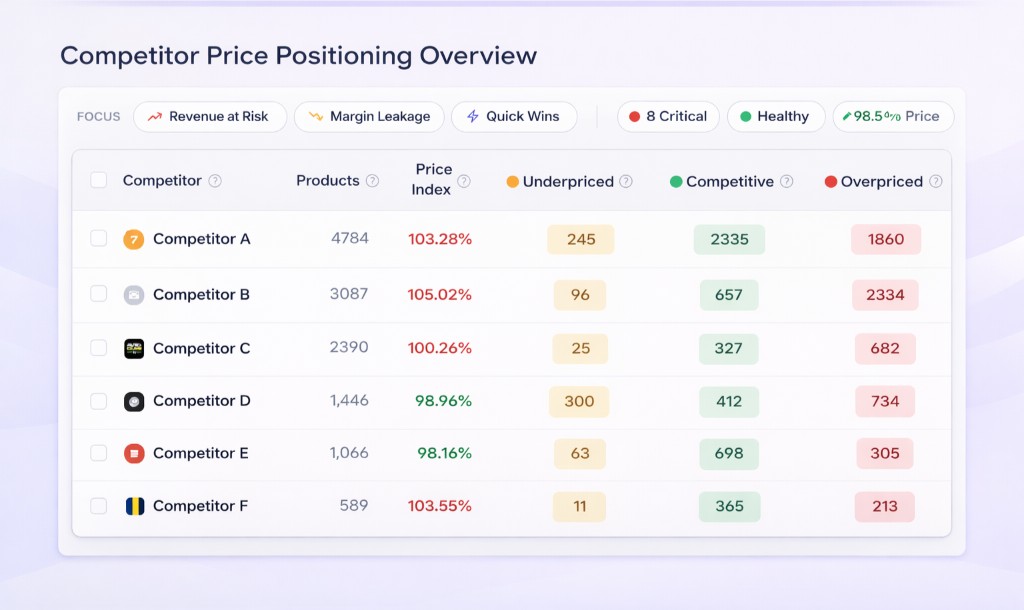Image resolution: width=1024 pixels, height=610 pixels.
Task: Click the 8 Critical status button
Action: coord(667,116)
